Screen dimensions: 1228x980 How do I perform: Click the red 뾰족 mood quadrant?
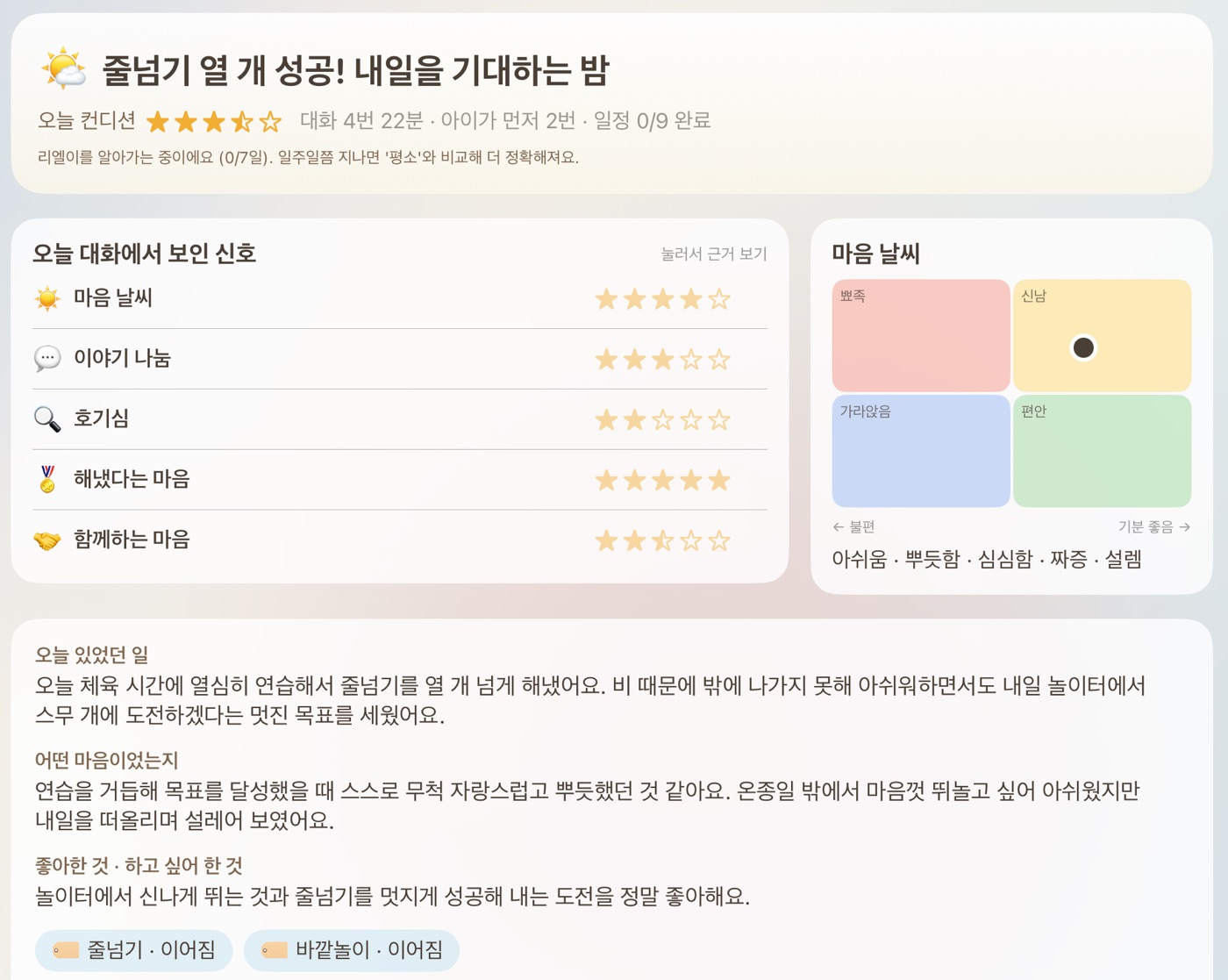click(921, 335)
